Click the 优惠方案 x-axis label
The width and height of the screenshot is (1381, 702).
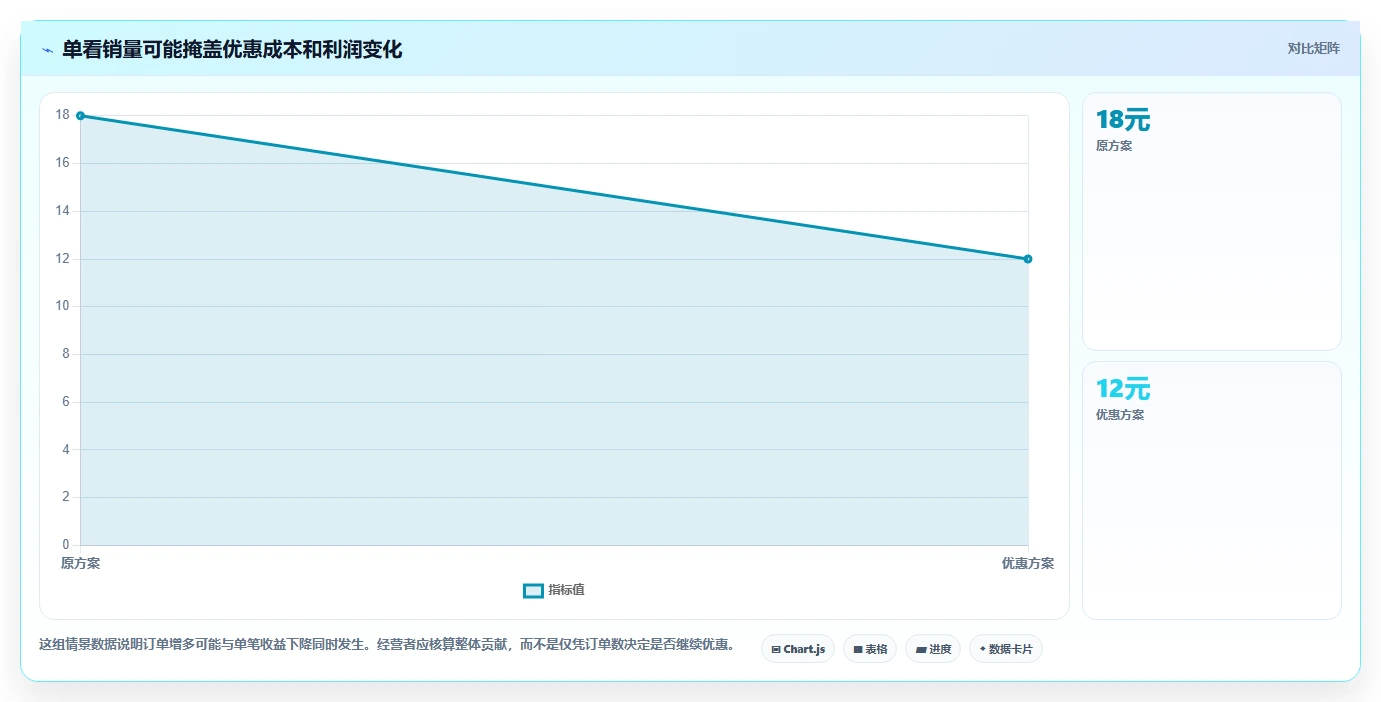1028,564
